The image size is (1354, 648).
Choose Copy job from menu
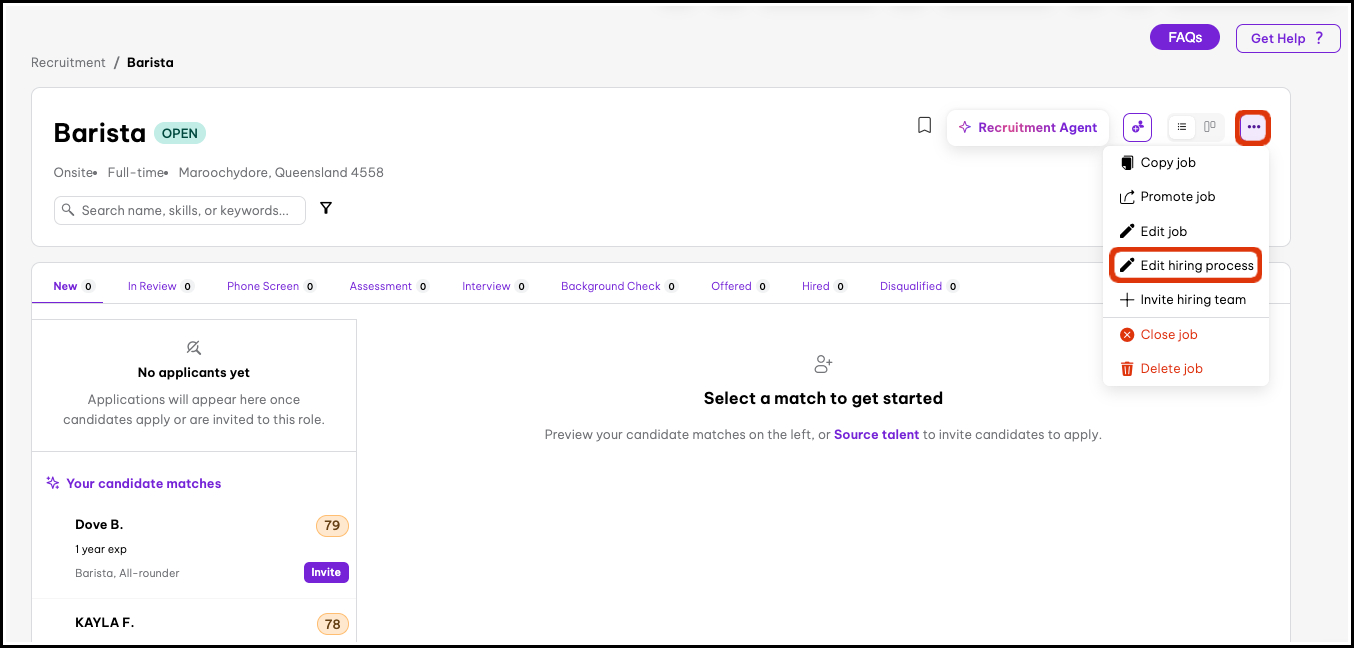(1186, 163)
